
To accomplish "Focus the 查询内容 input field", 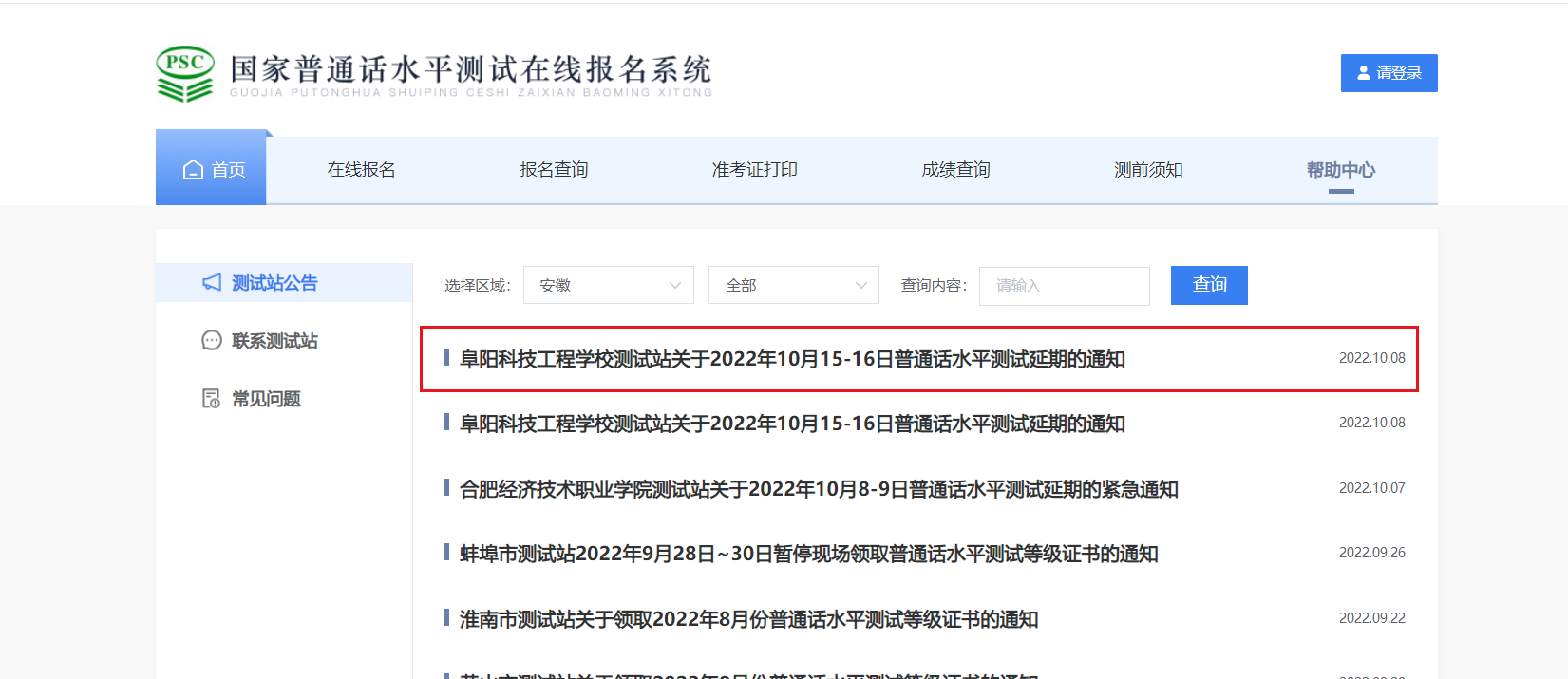I will click(x=1064, y=286).
